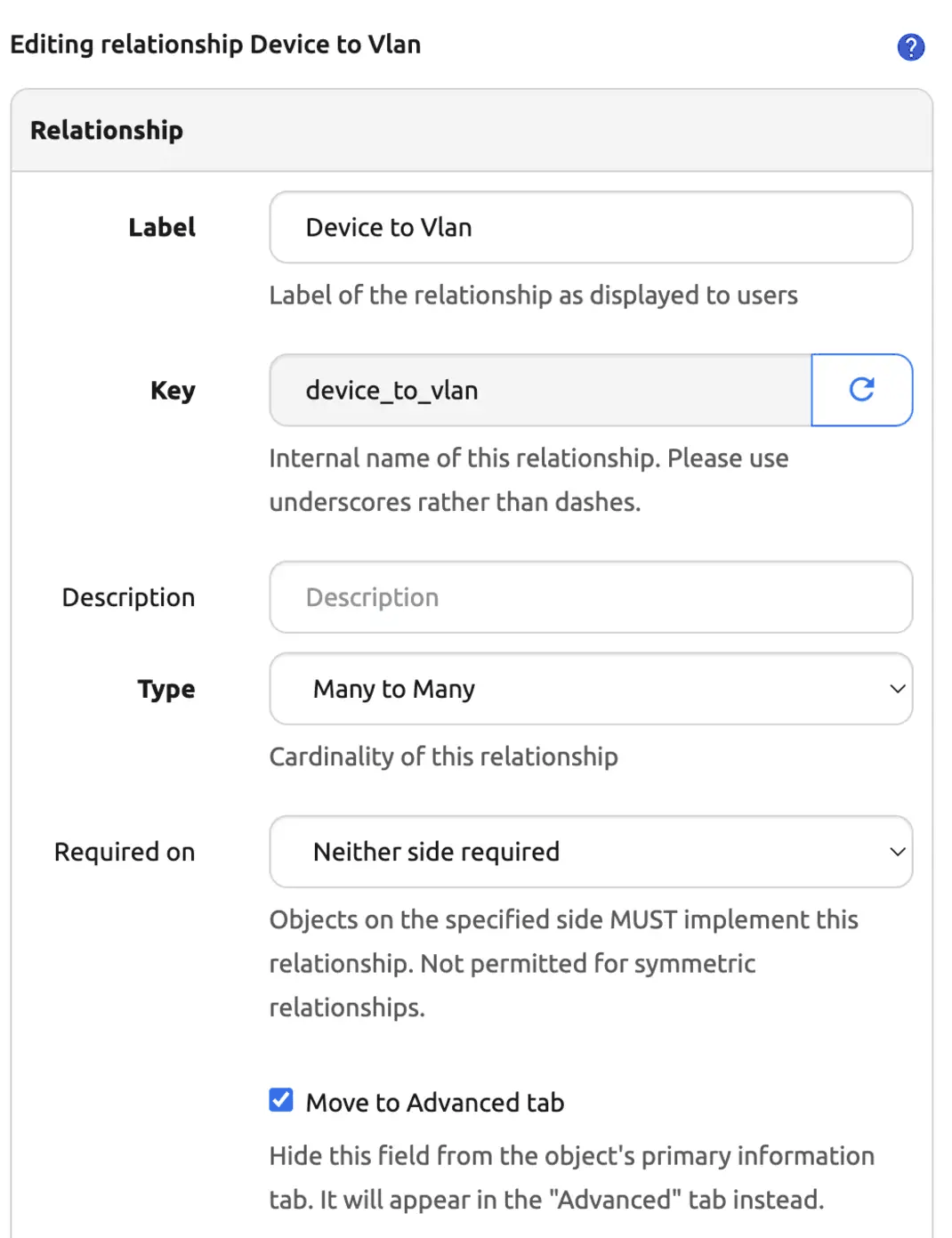Click the Relationship section header
The height and width of the screenshot is (1238, 952).
pyautogui.click(x=106, y=130)
